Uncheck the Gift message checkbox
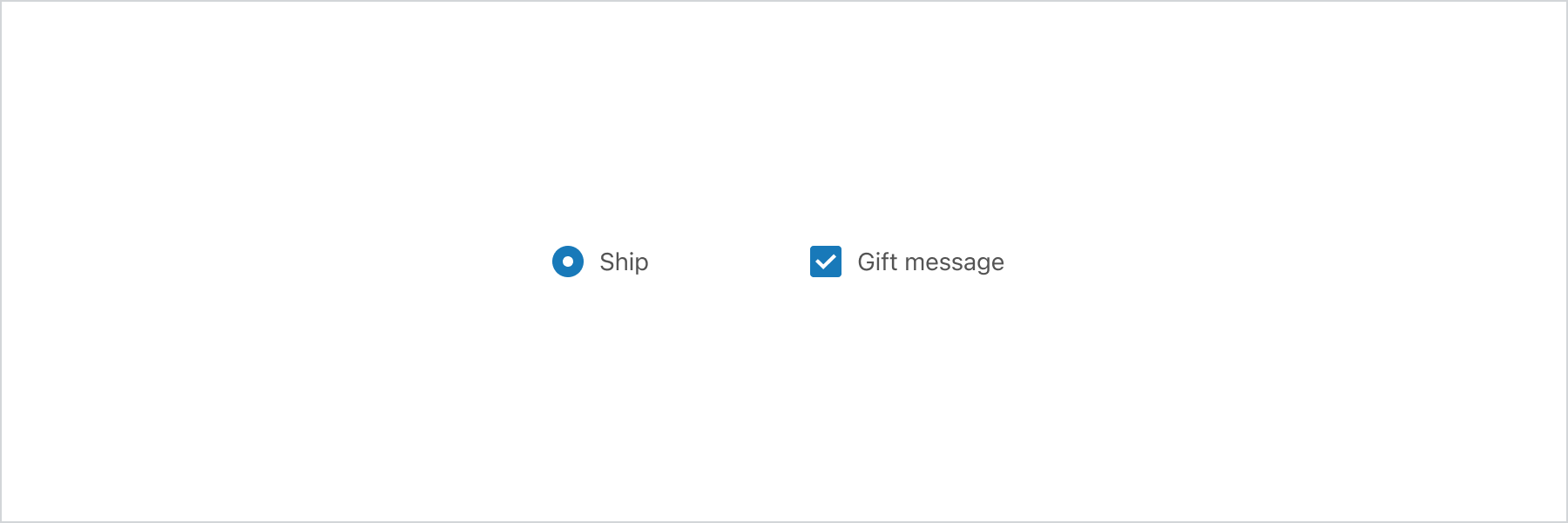This screenshot has width=1568, height=523. 826,261
